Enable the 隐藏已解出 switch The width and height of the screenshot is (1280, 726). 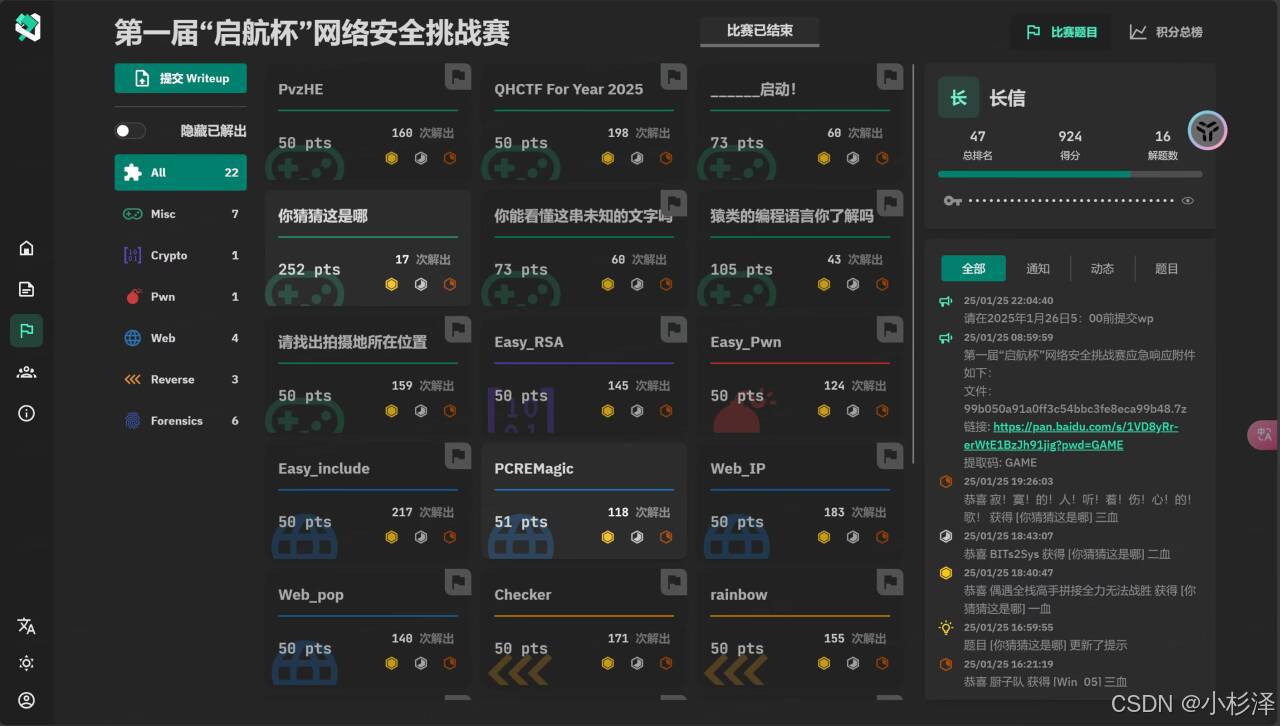pos(129,130)
